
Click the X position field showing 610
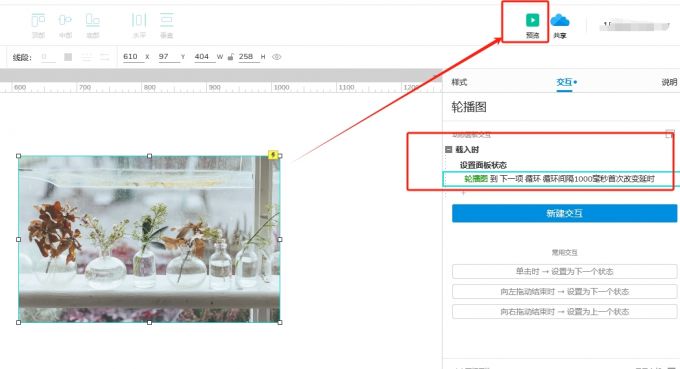click(x=133, y=57)
